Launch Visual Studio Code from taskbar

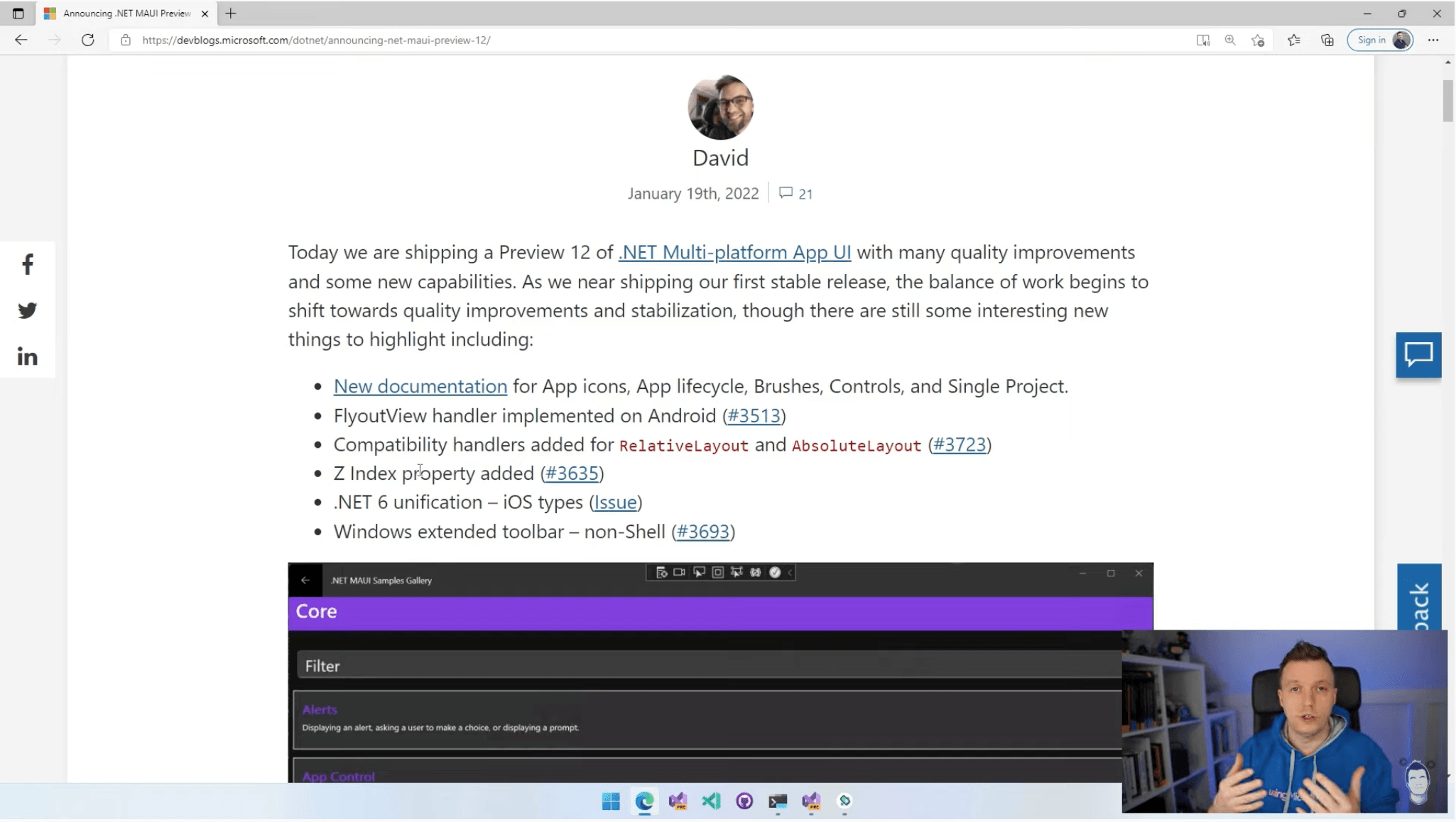711,802
